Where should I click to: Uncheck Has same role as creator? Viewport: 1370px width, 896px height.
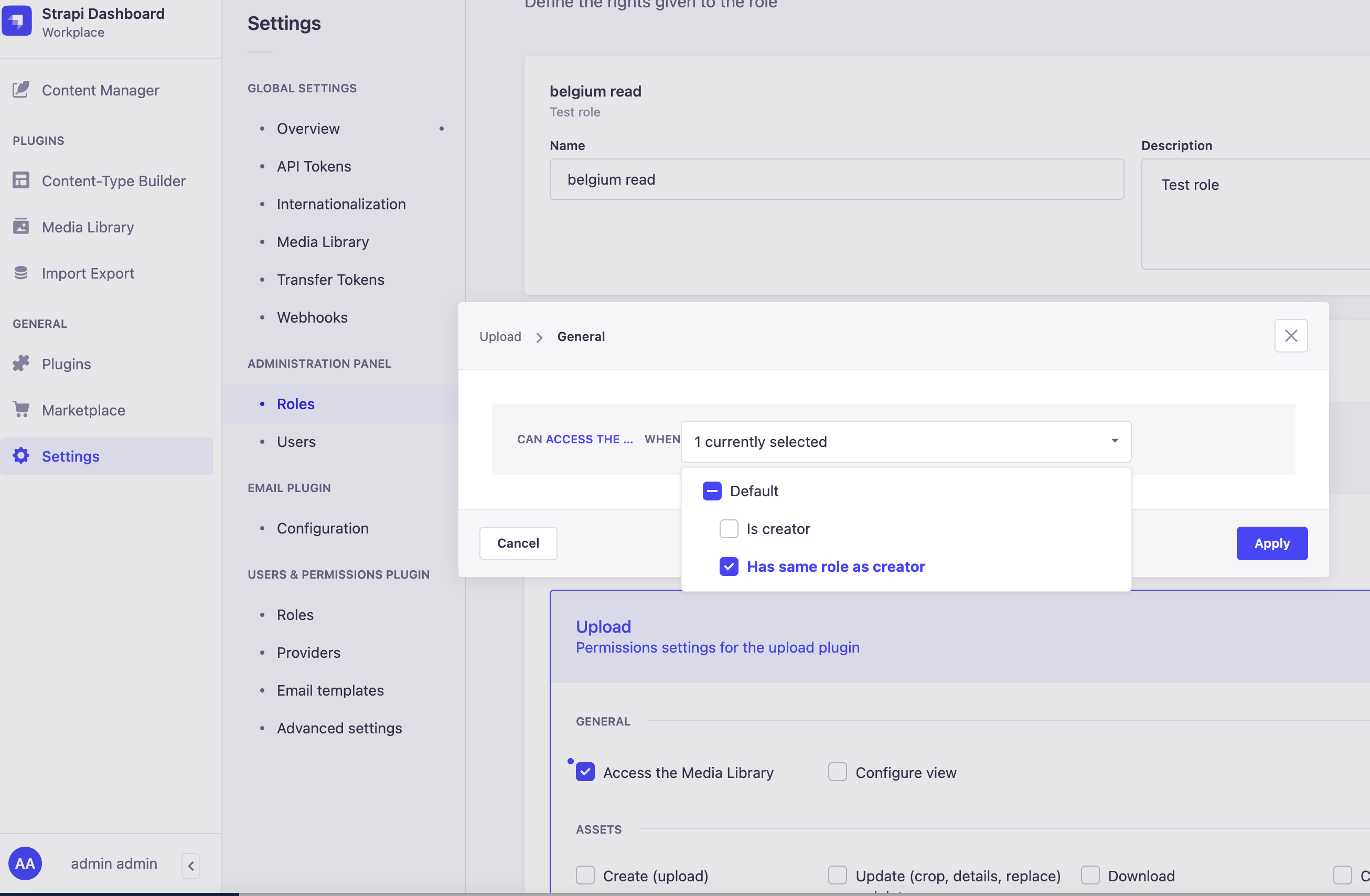point(729,567)
